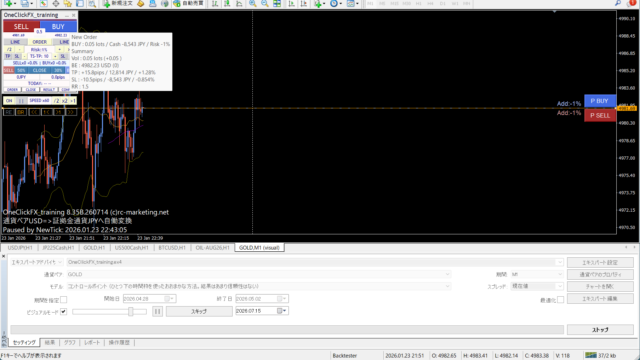Screen dimensions: 640x360
Task: Click the RE button on chart
Action: tap(8, 112)
